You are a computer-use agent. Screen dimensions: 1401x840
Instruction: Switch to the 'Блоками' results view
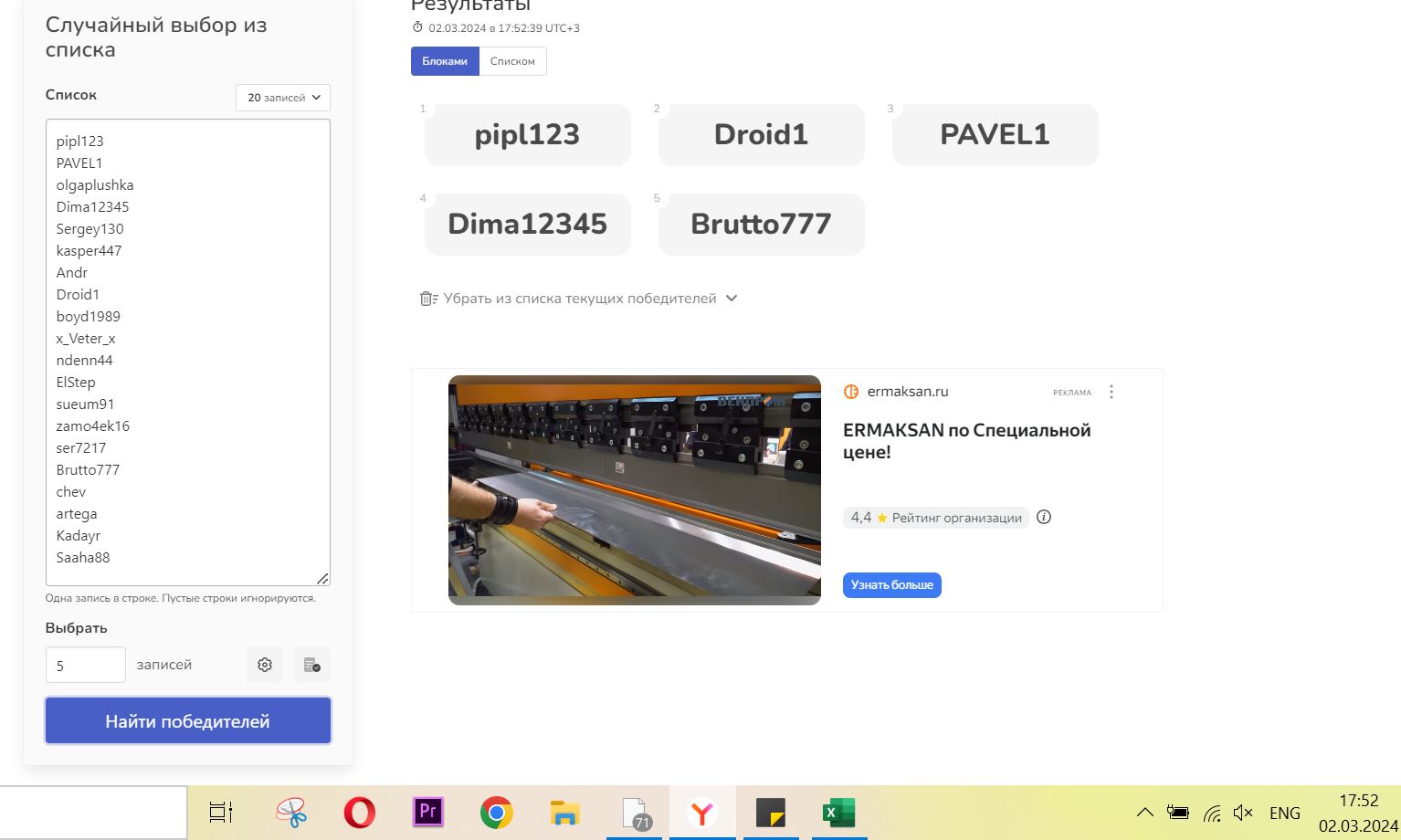[x=445, y=61]
